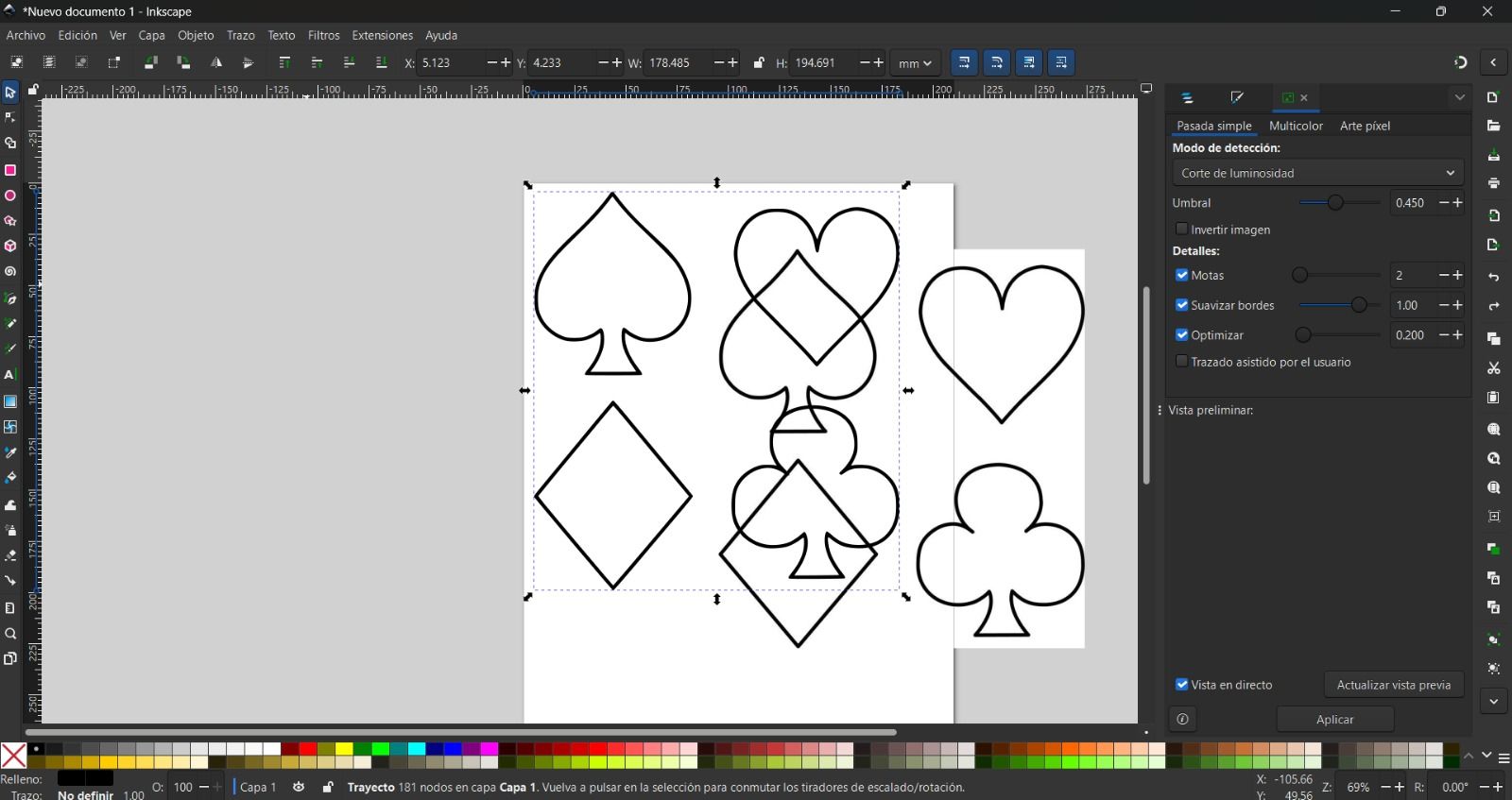1512x800 pixels.
Task: Select the Rectangle tool
Action: (x=10, y=170)
